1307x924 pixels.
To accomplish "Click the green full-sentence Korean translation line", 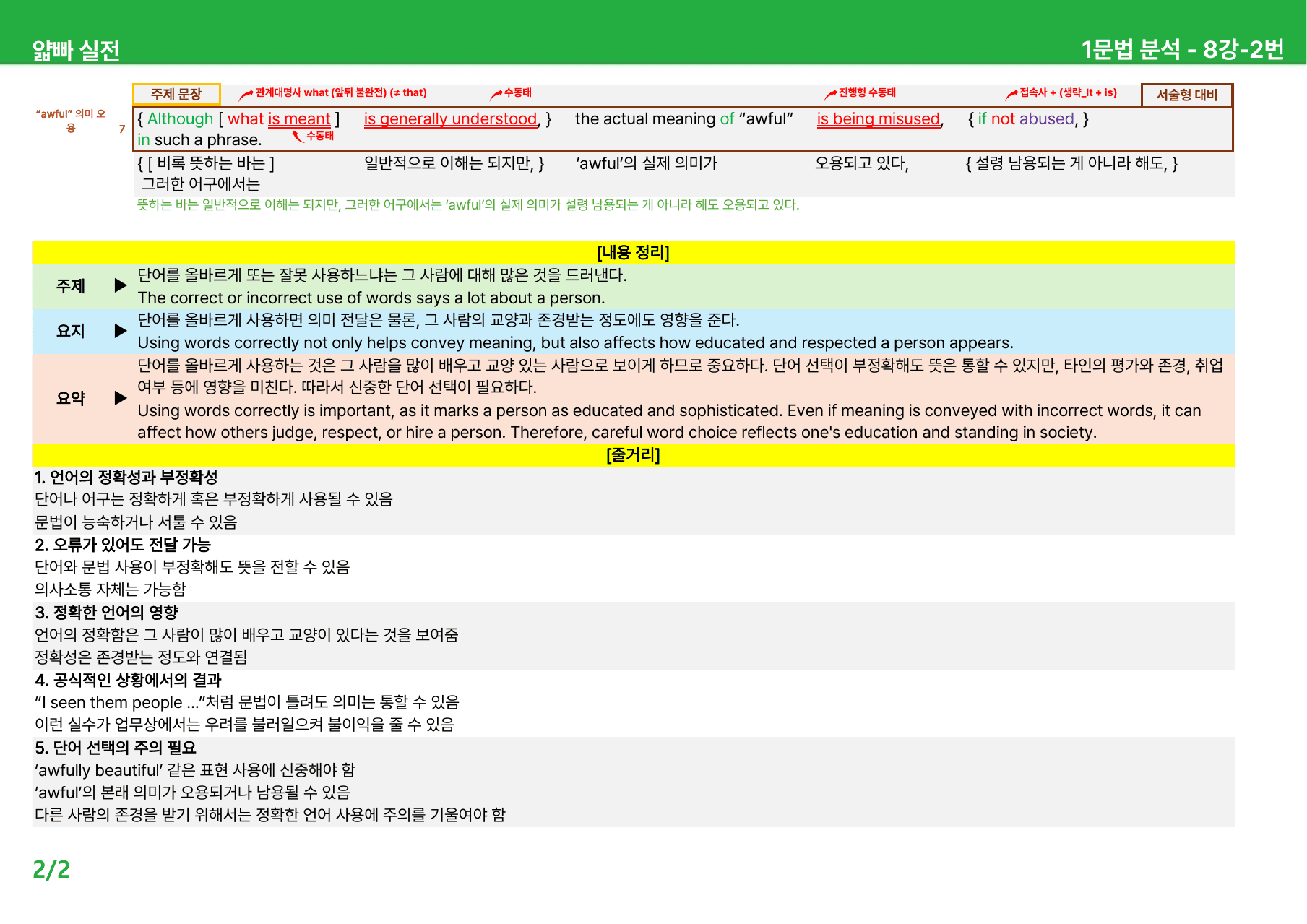I will click(468, 205).
